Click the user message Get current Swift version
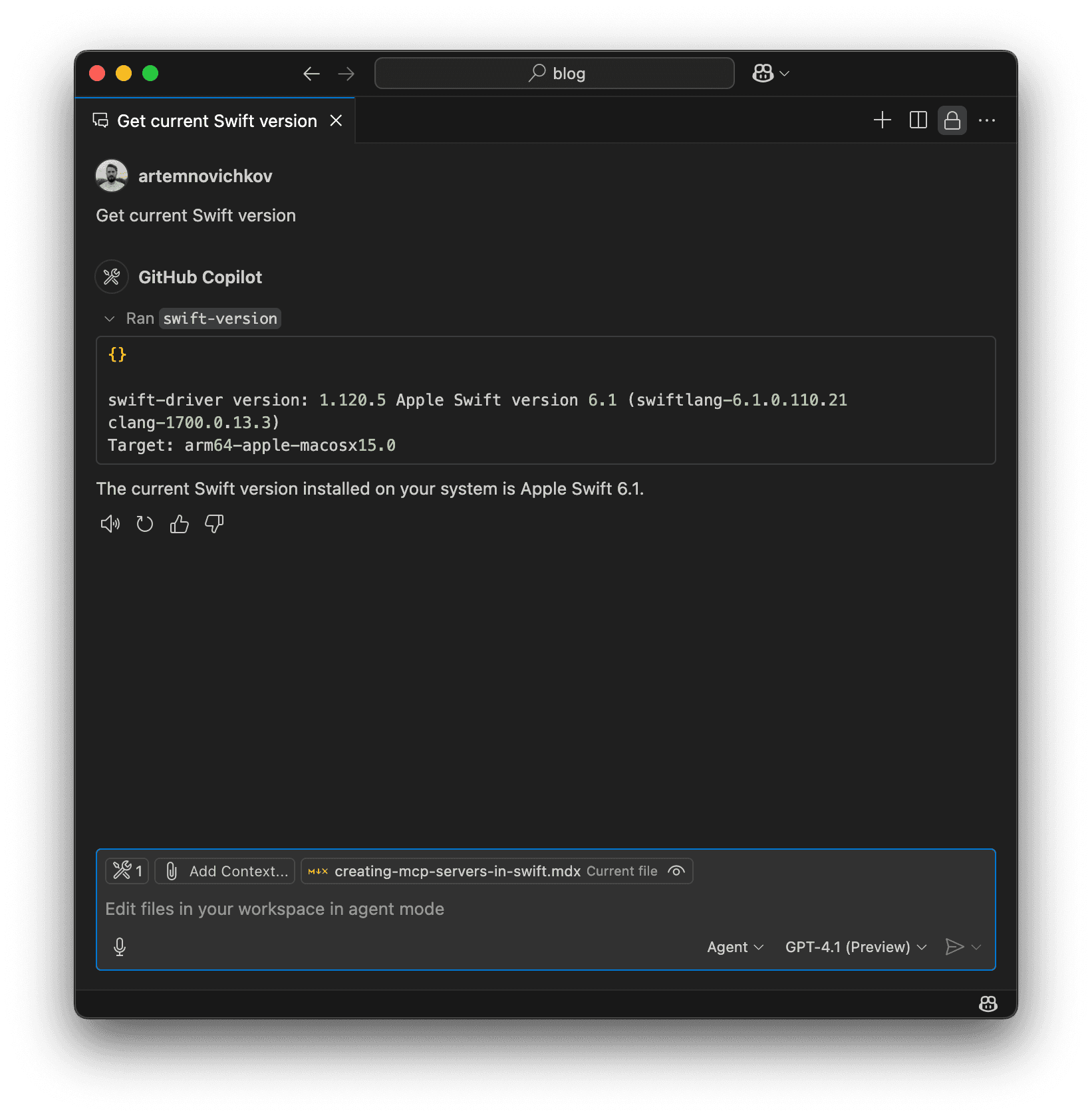Image resolution: width=1092 pixels, height=1117 pixels. click(196, 215)
